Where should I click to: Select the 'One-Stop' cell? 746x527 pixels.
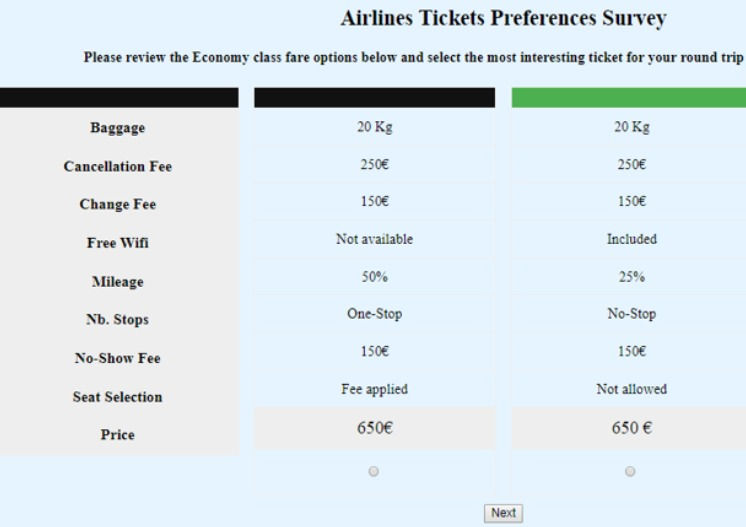pos(374,314)
